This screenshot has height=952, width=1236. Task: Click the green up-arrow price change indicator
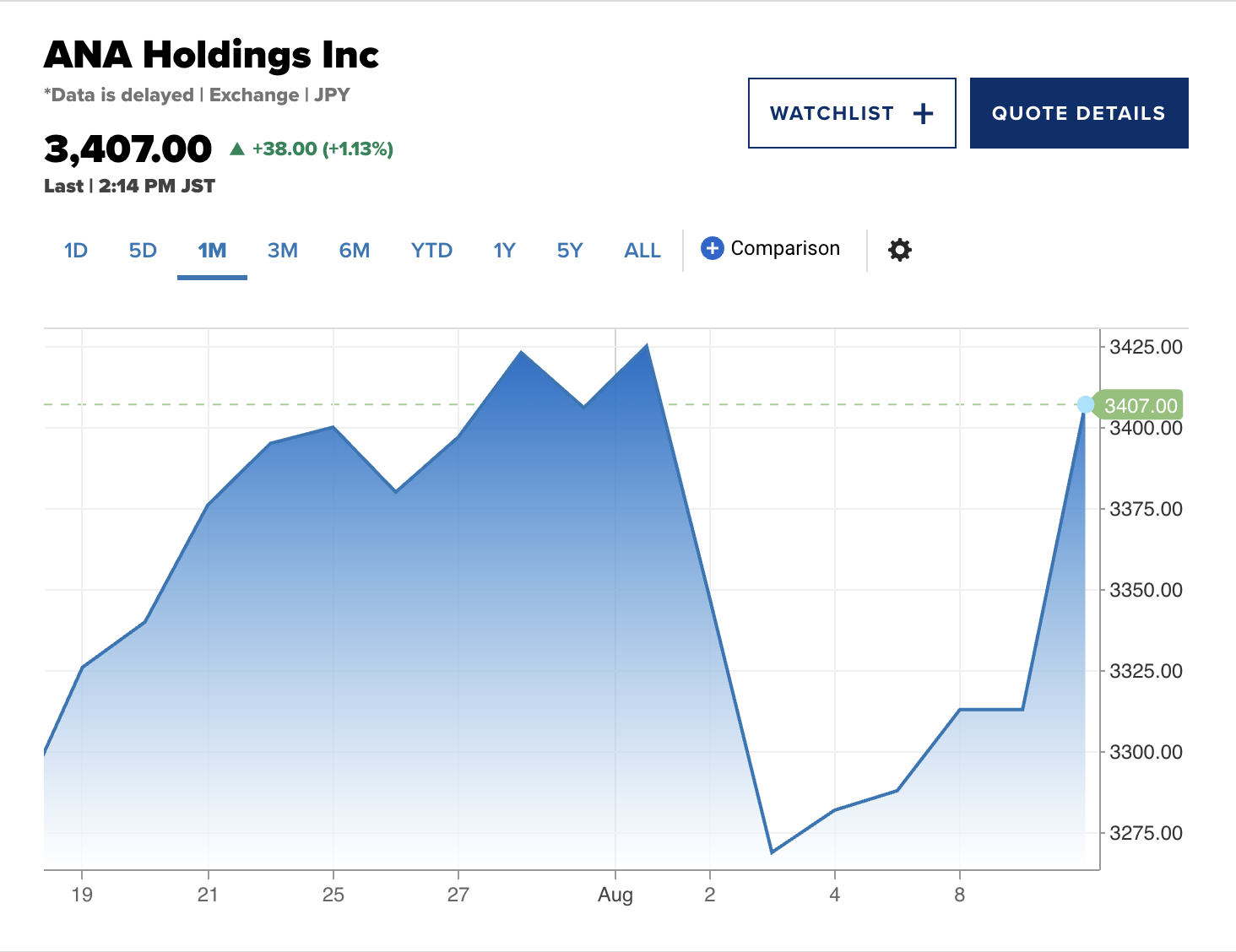237,149
